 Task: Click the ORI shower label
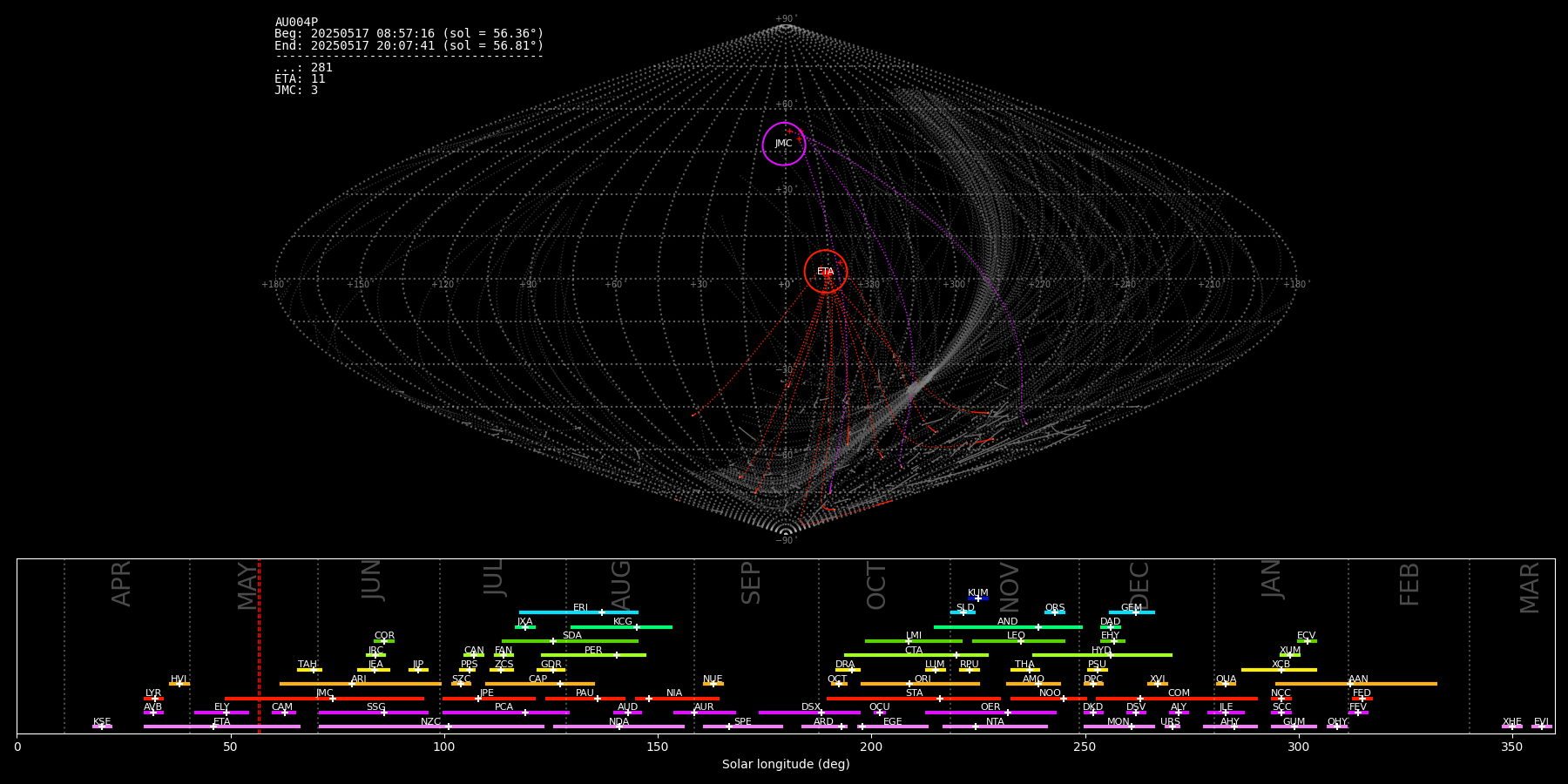click(923, 679)
